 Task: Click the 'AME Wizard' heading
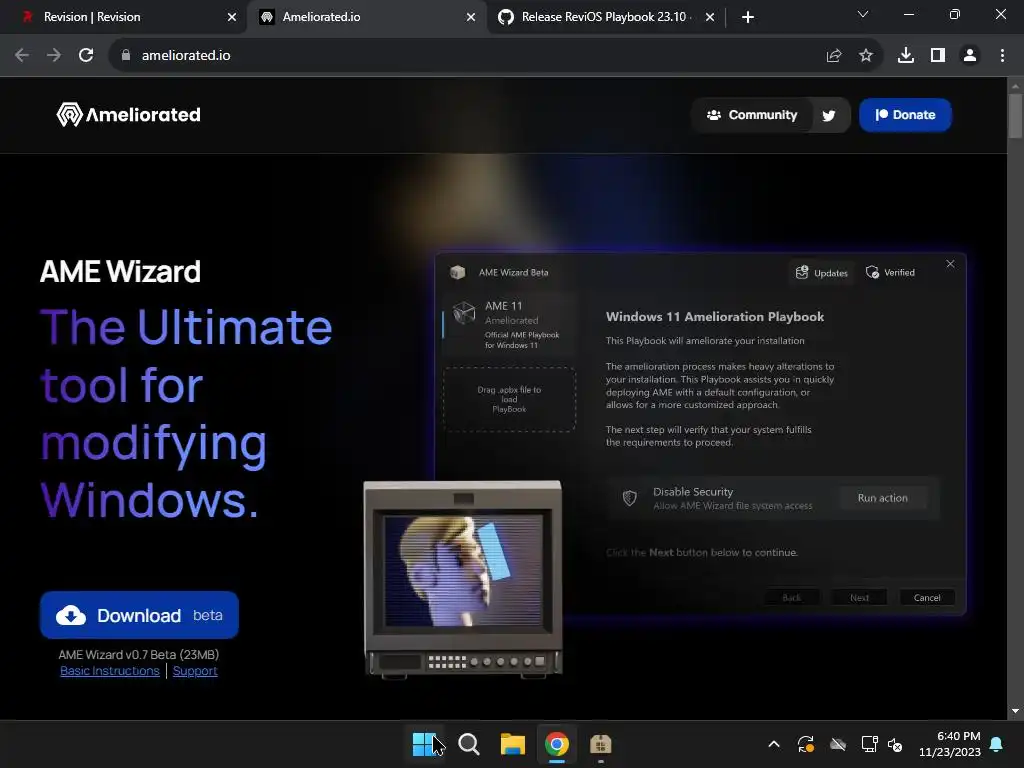[120, 271]
